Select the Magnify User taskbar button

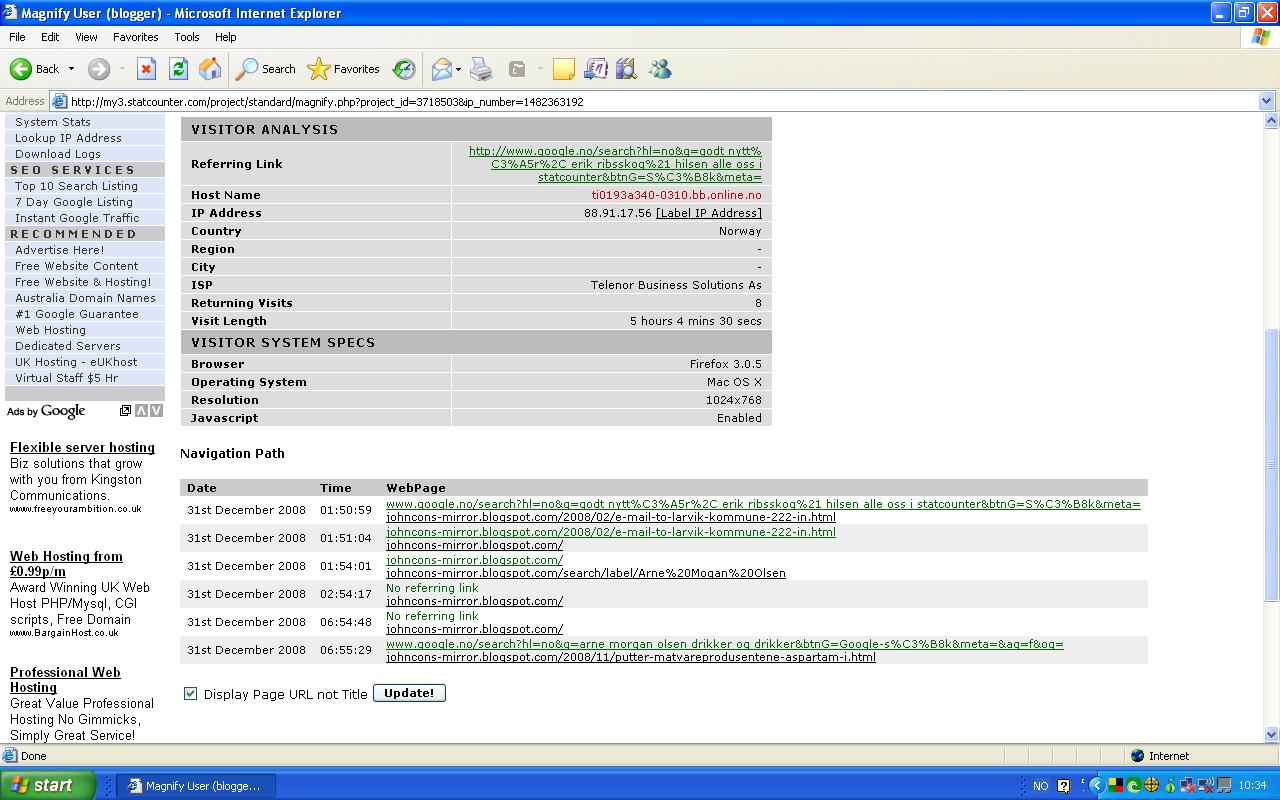click(x=197, y=786)
